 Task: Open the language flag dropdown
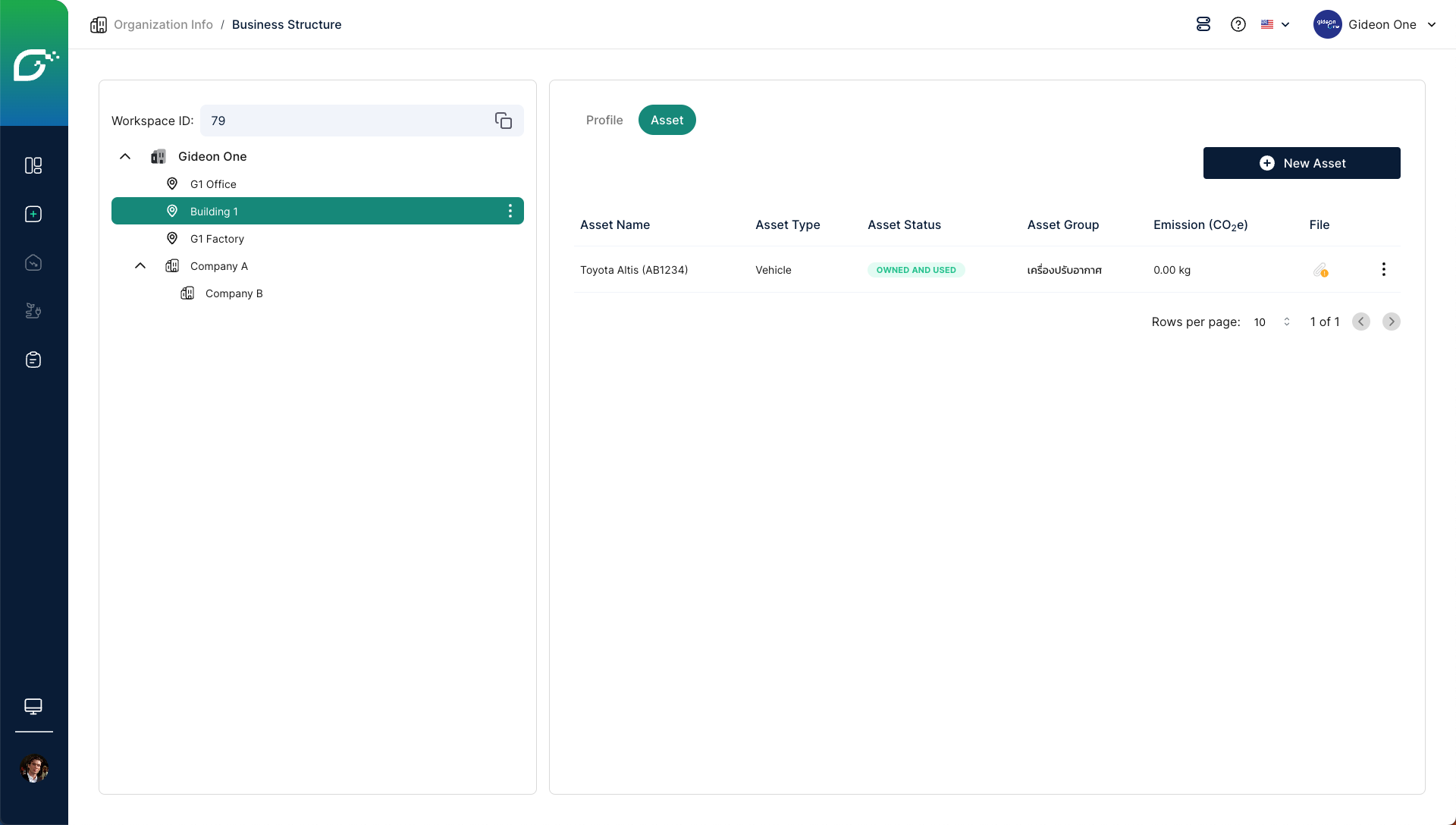pyautogui.click(x=1276, y=24)
